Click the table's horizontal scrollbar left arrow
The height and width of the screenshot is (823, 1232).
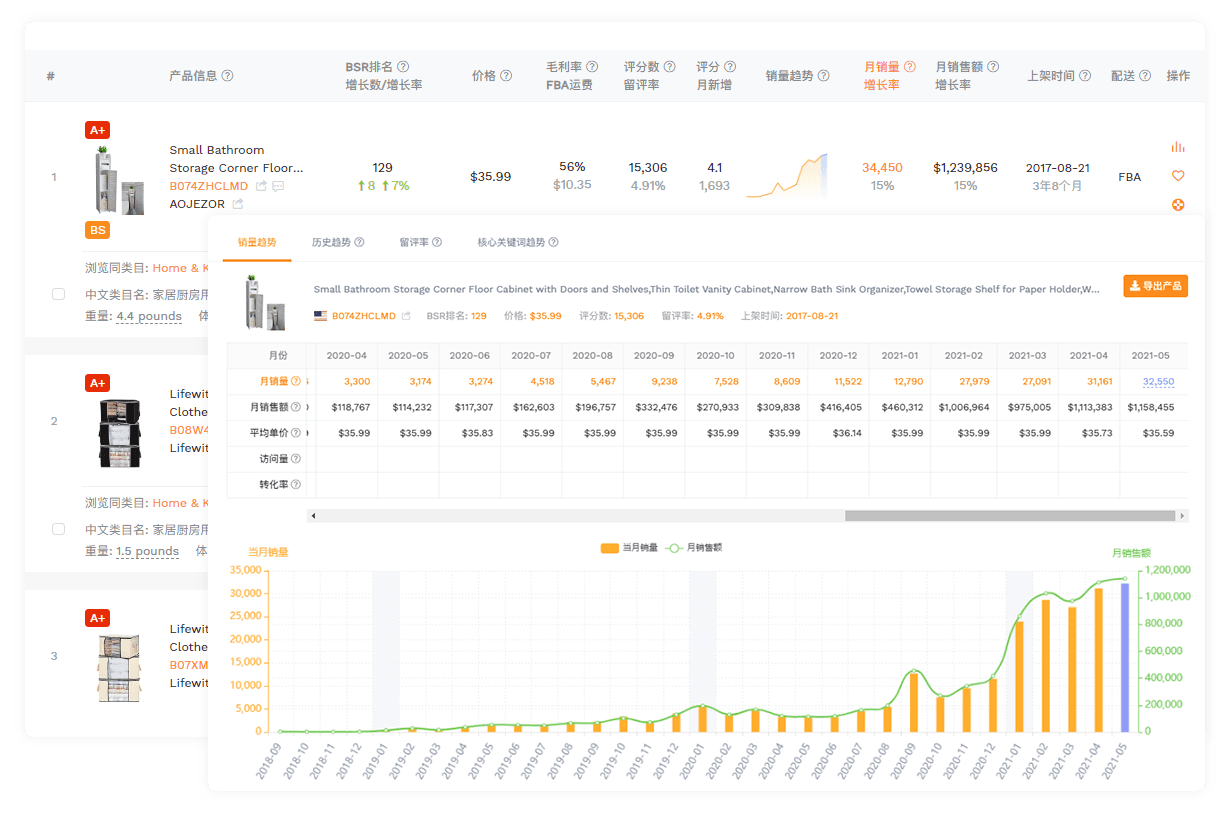314,516
